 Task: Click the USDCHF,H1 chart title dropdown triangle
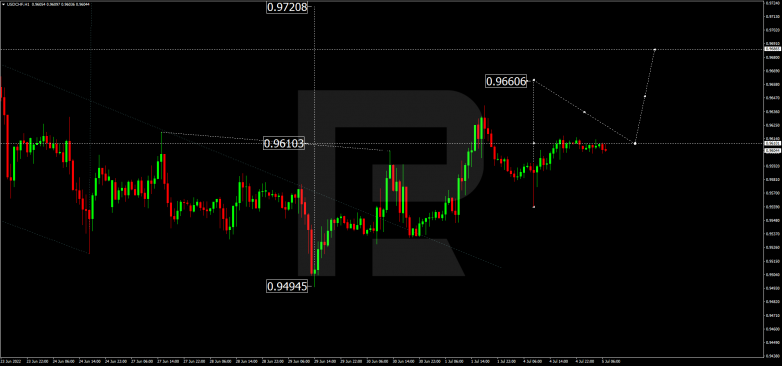[2, 4]
